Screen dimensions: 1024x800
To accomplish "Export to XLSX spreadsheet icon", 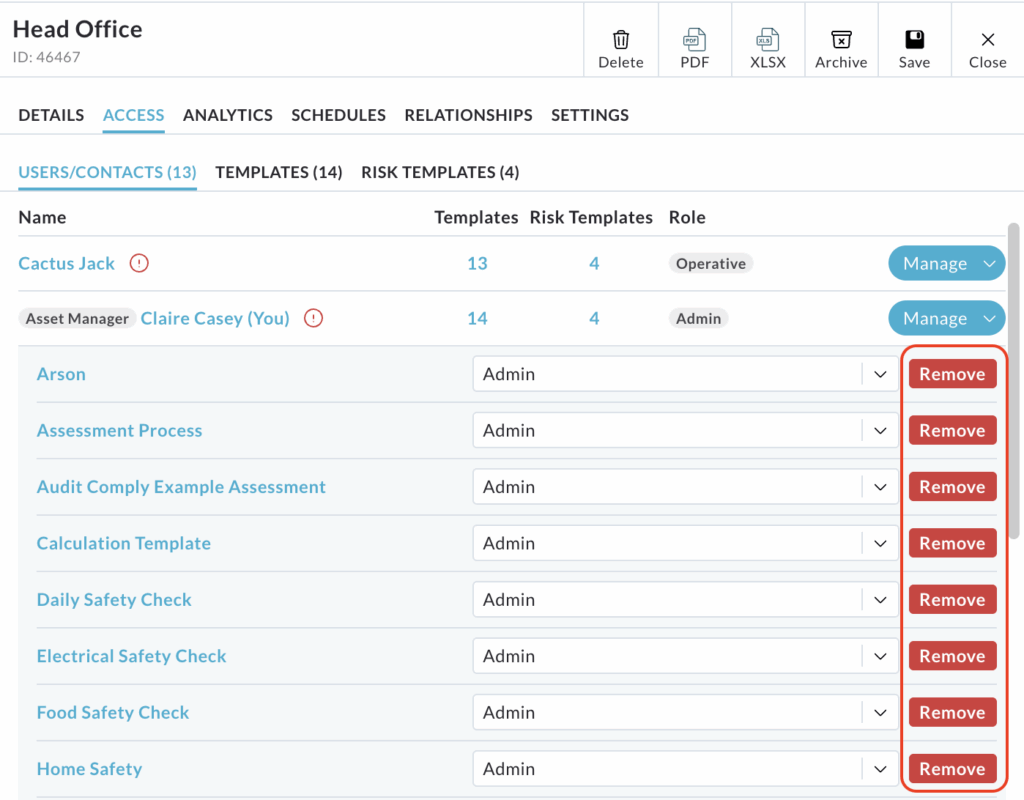I will 768,40.
